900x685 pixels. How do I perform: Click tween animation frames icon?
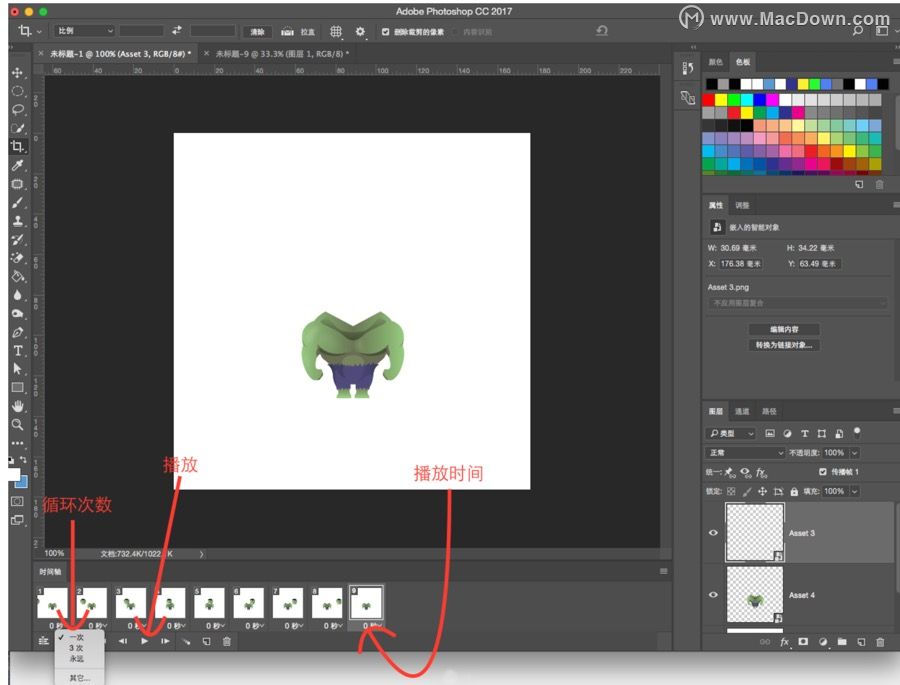(x=186, y=641)
